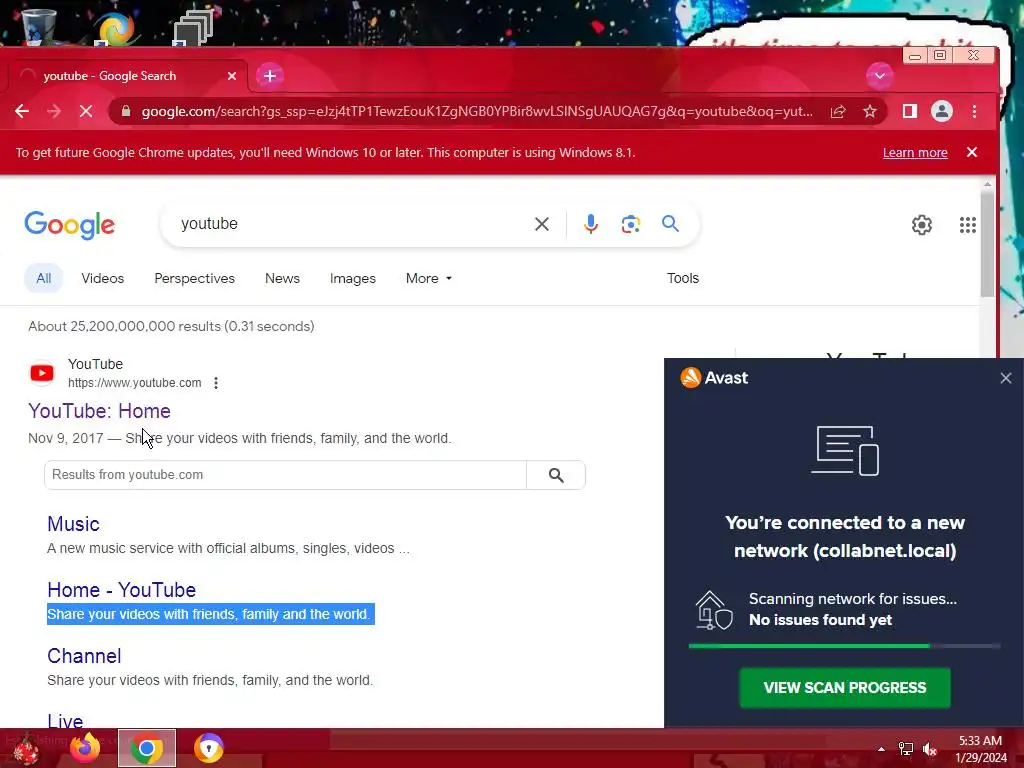Switch to Videos results tab
The width and height of the screenshot is (1024, 768).
pyautogui.click(x=103, y=278)
